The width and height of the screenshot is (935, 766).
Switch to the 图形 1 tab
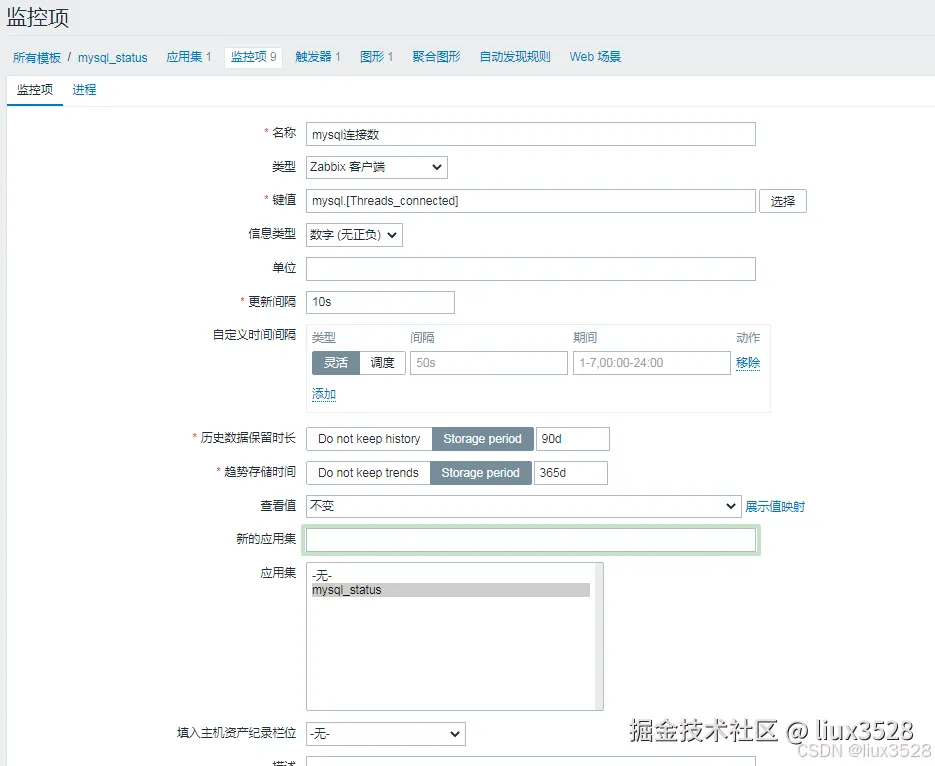376,57
